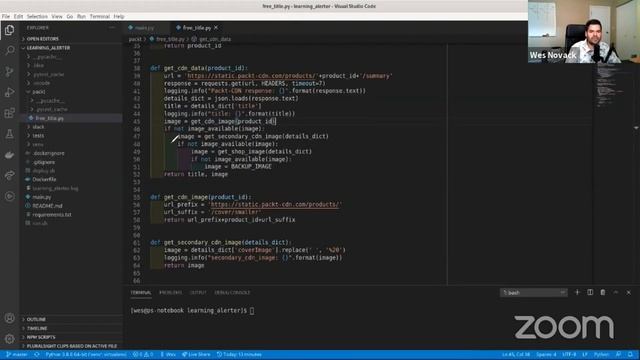Open the play-circle view in activity bar
The image size is (640, 360).
click(9, 196)
